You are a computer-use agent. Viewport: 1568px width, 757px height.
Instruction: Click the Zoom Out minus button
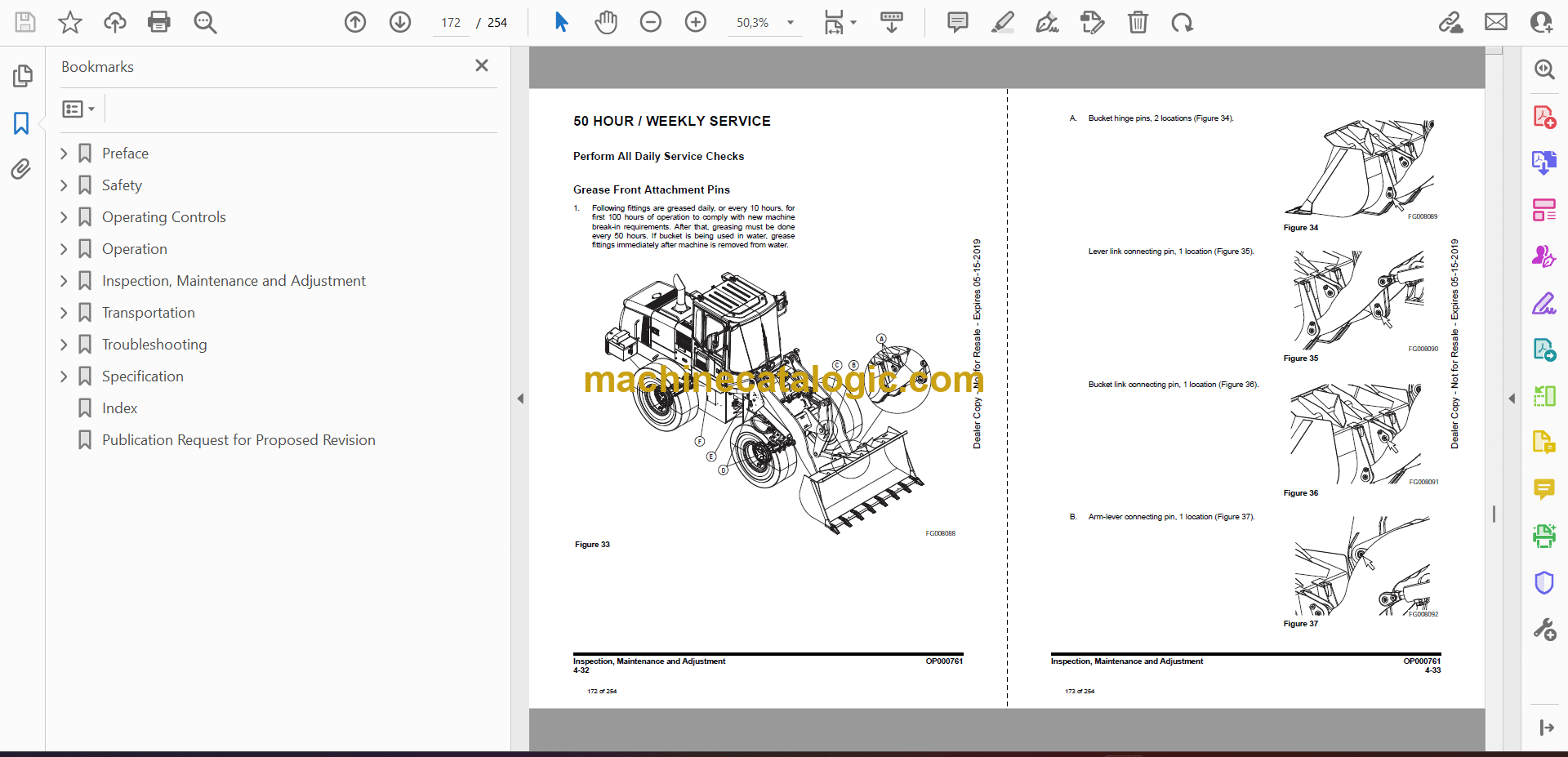(650, 22)
